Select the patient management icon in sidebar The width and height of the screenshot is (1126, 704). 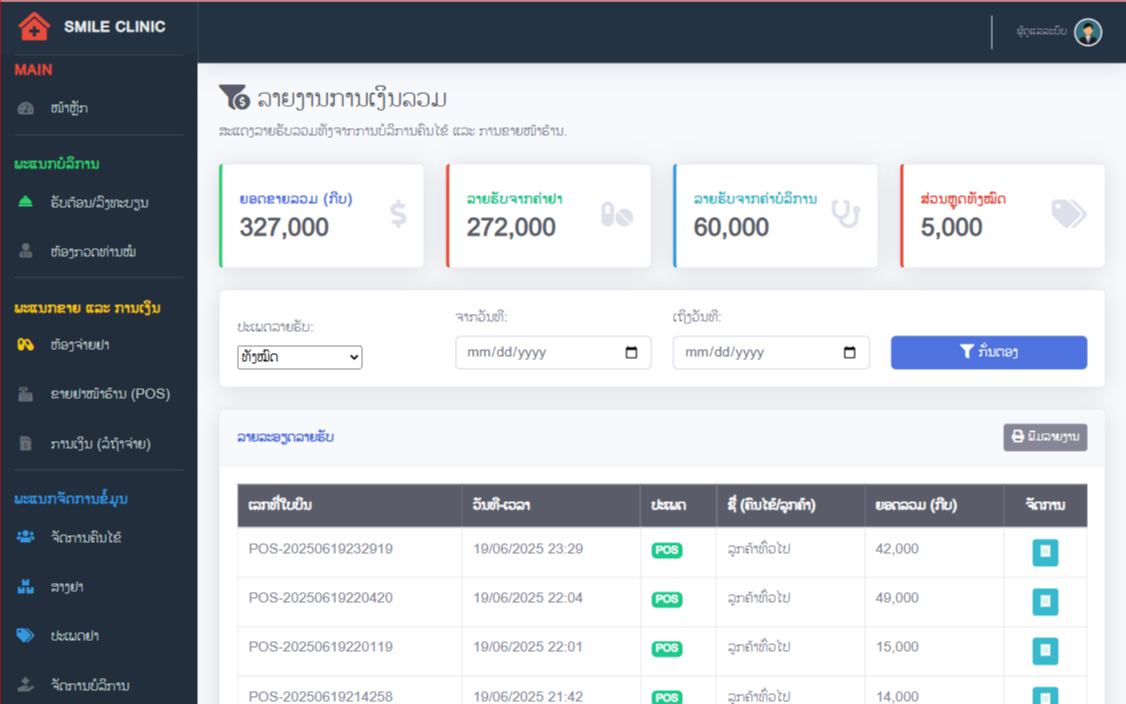coord(27,538)
